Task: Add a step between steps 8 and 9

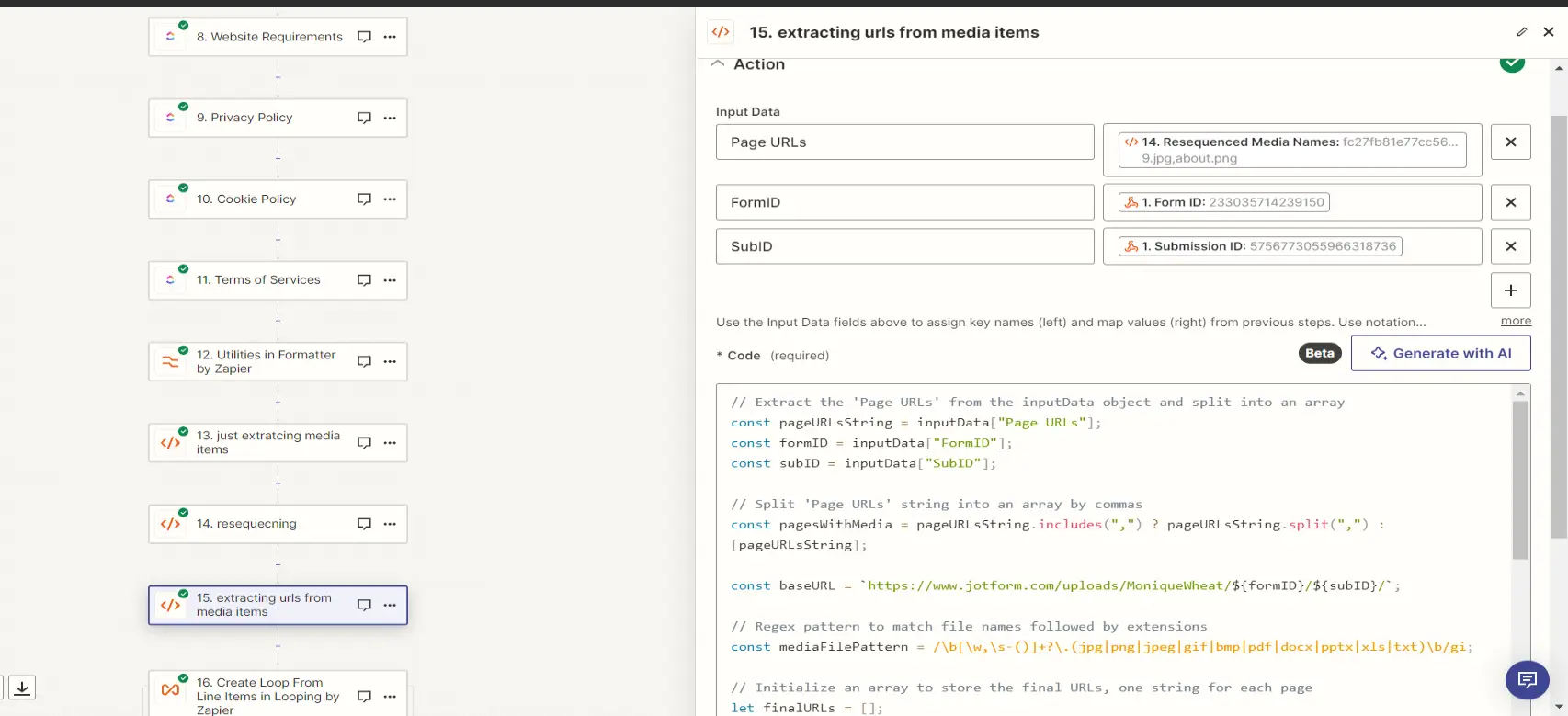Action: tap(278, 77)
